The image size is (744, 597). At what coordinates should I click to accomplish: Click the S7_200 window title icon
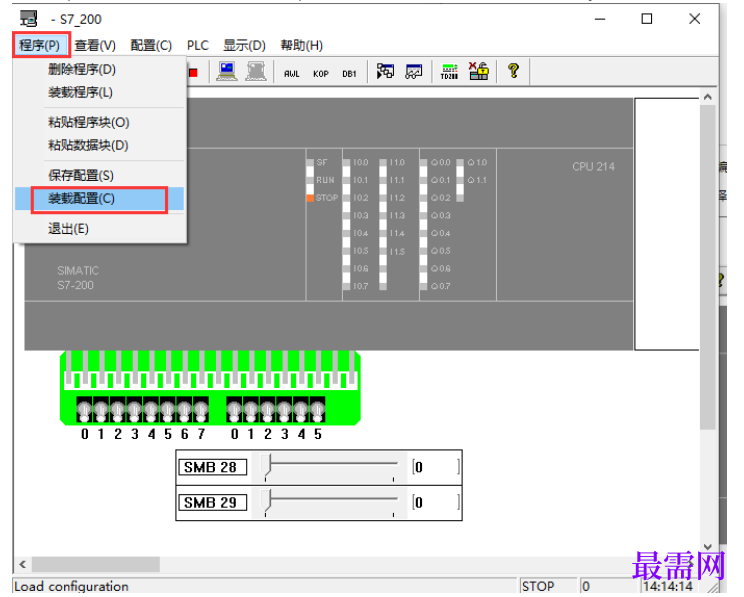[x=28, y=19]
